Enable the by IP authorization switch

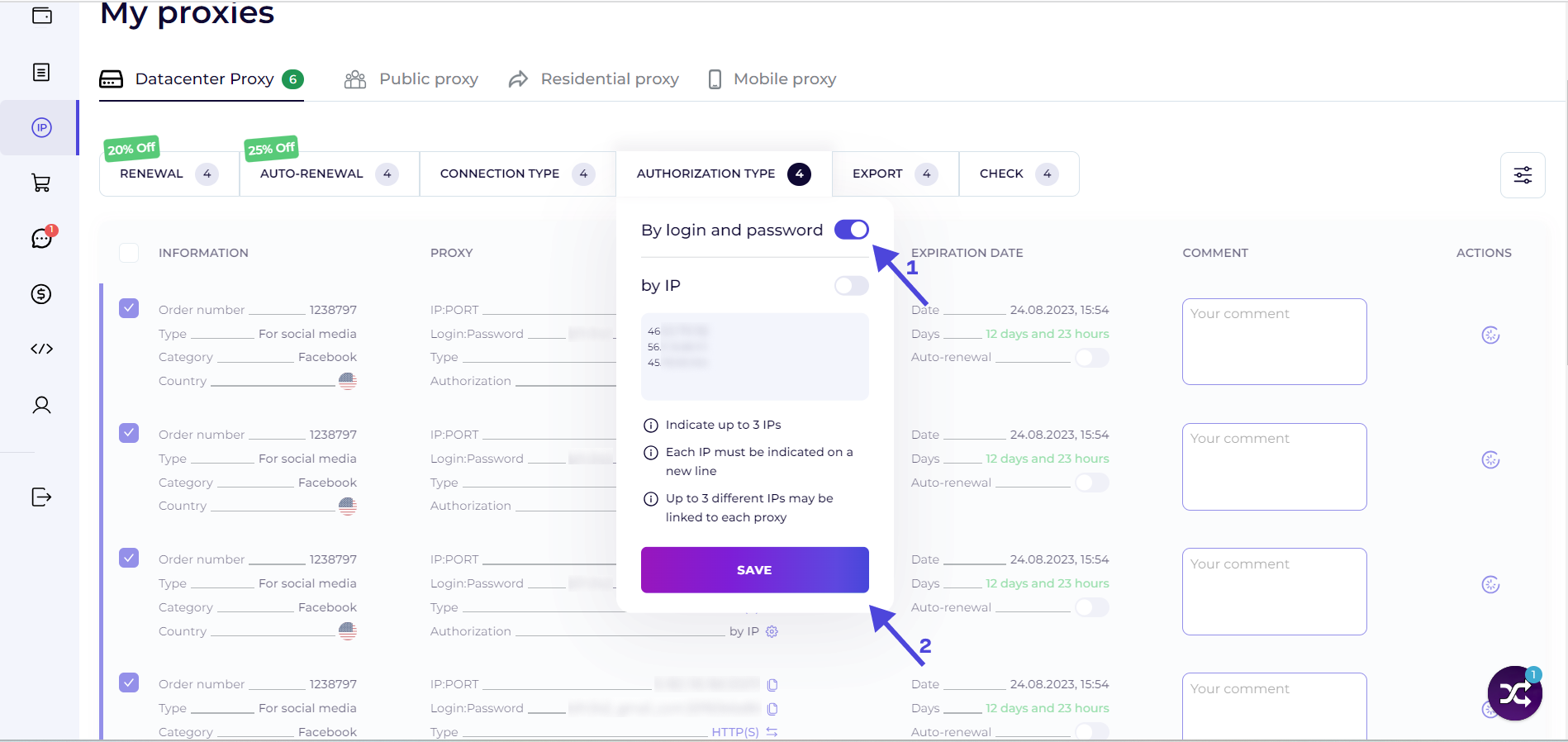tap(852, 286)
